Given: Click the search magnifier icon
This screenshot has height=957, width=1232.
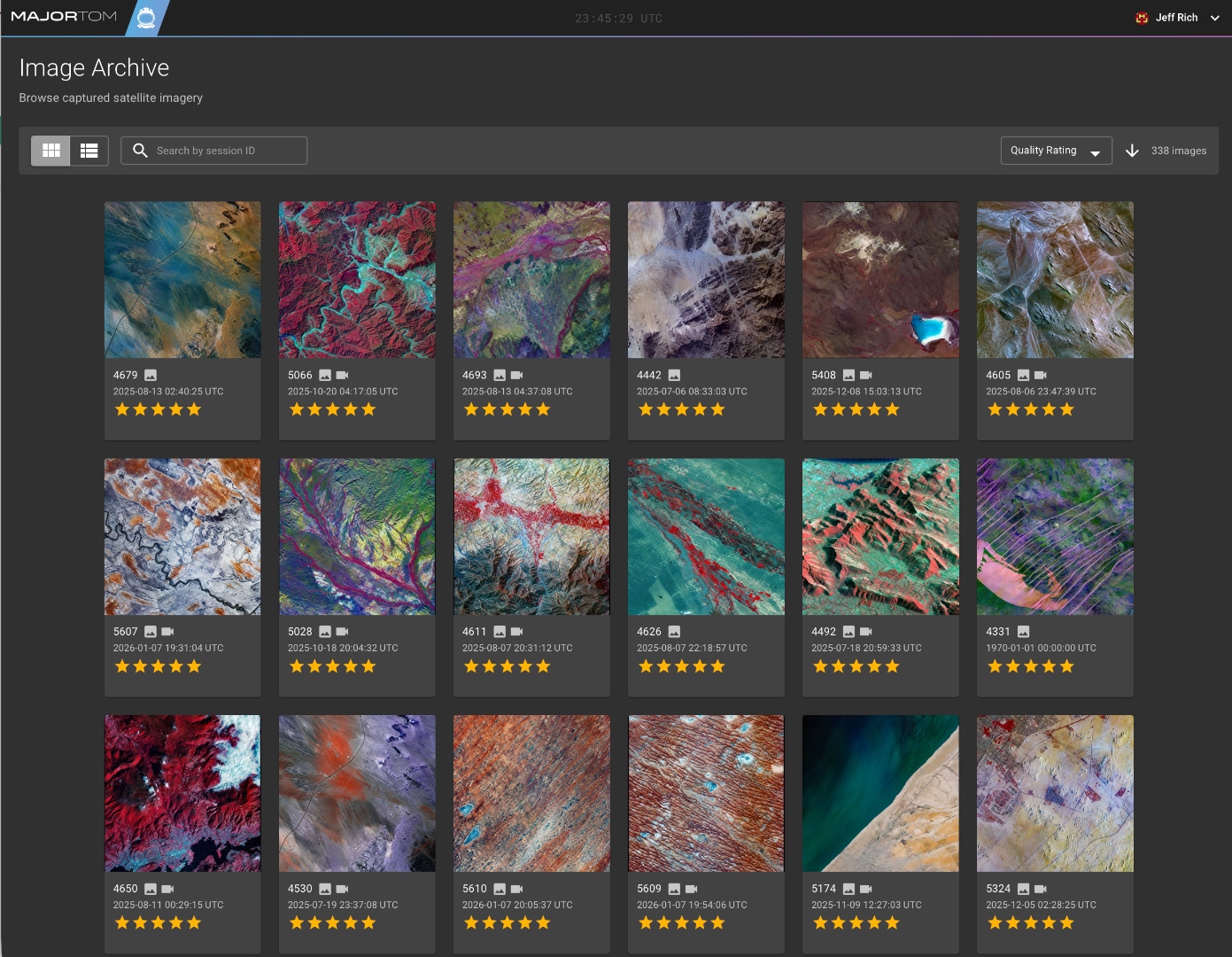Looking at the screenshot, I should (140, 150).
